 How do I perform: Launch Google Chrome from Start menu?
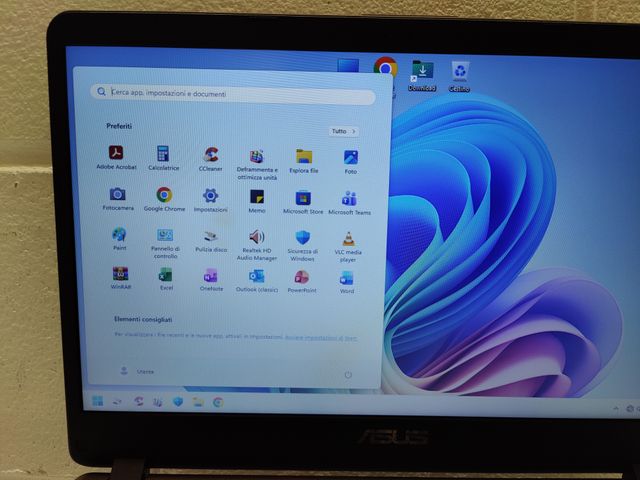click(164, 199)
